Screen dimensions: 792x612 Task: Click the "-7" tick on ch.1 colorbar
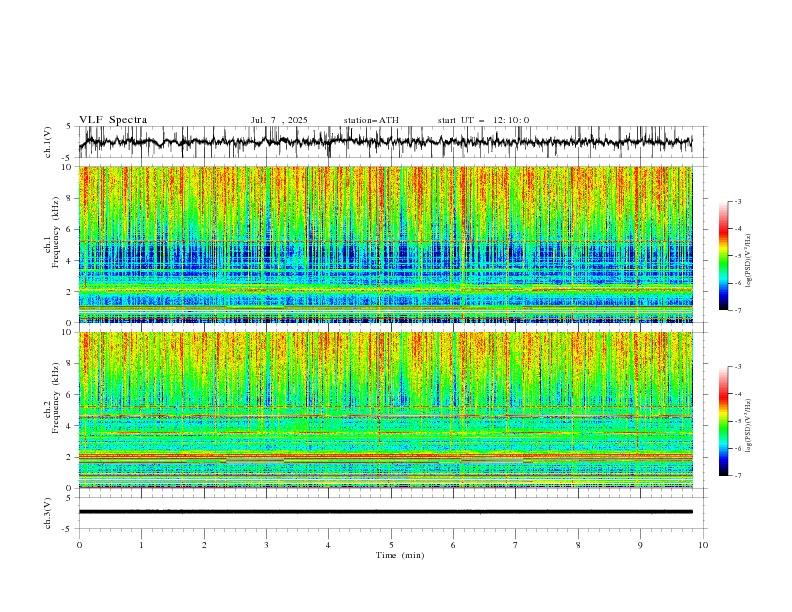point(737,311)
